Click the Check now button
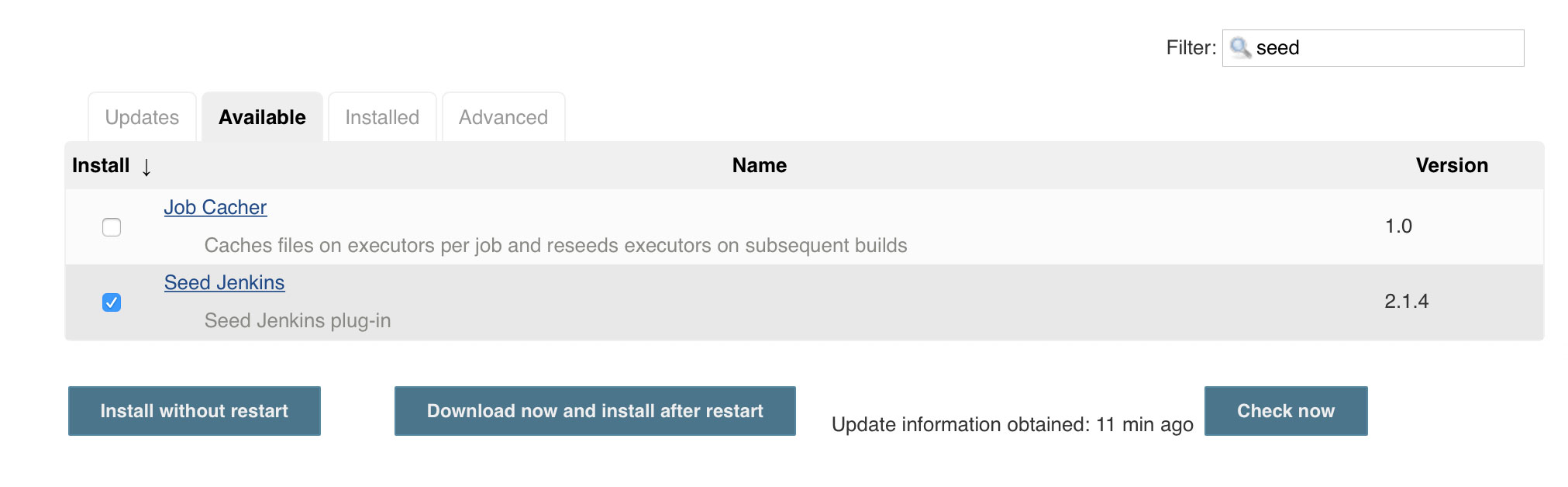The width and height of the screenshot is (1568, 487). (x=1286, y=411)
